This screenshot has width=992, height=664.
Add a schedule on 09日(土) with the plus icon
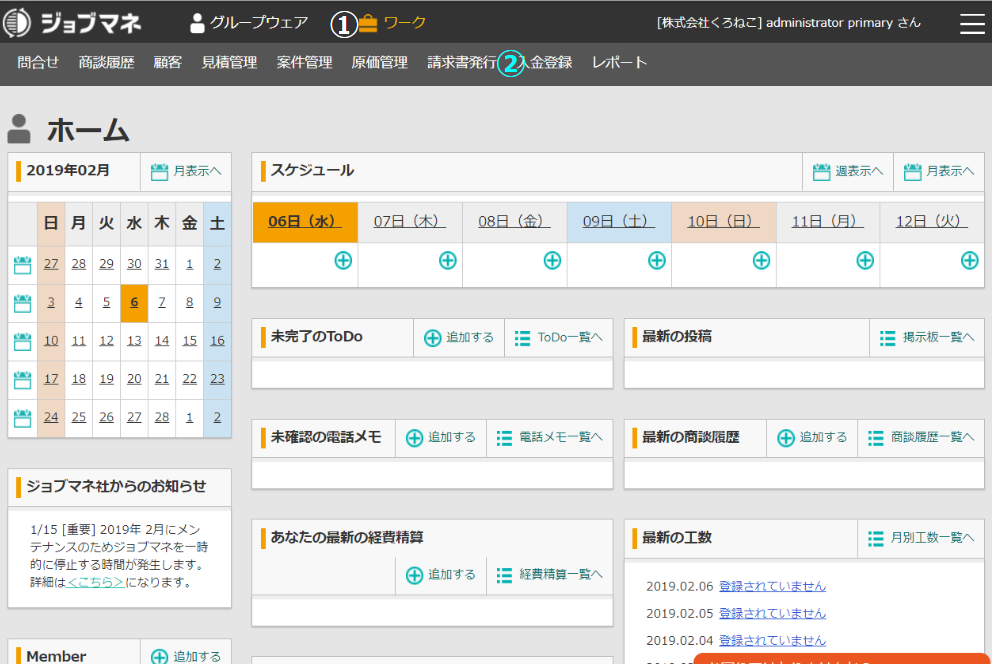[657, 260]
